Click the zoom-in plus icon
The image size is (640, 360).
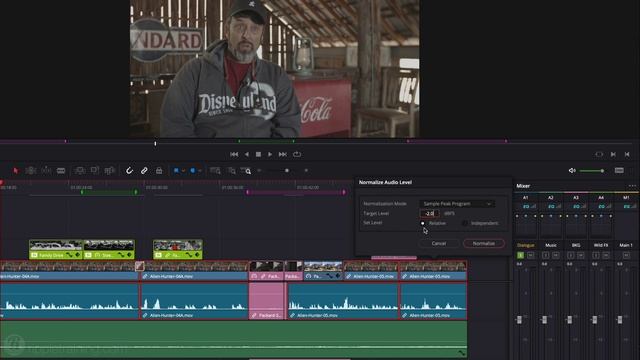click(306, 171)
